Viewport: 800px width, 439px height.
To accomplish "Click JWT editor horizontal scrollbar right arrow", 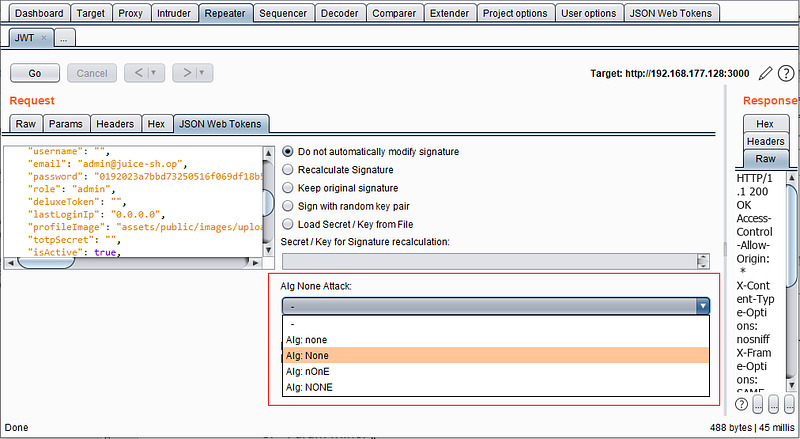I will [x=256, y=263].
